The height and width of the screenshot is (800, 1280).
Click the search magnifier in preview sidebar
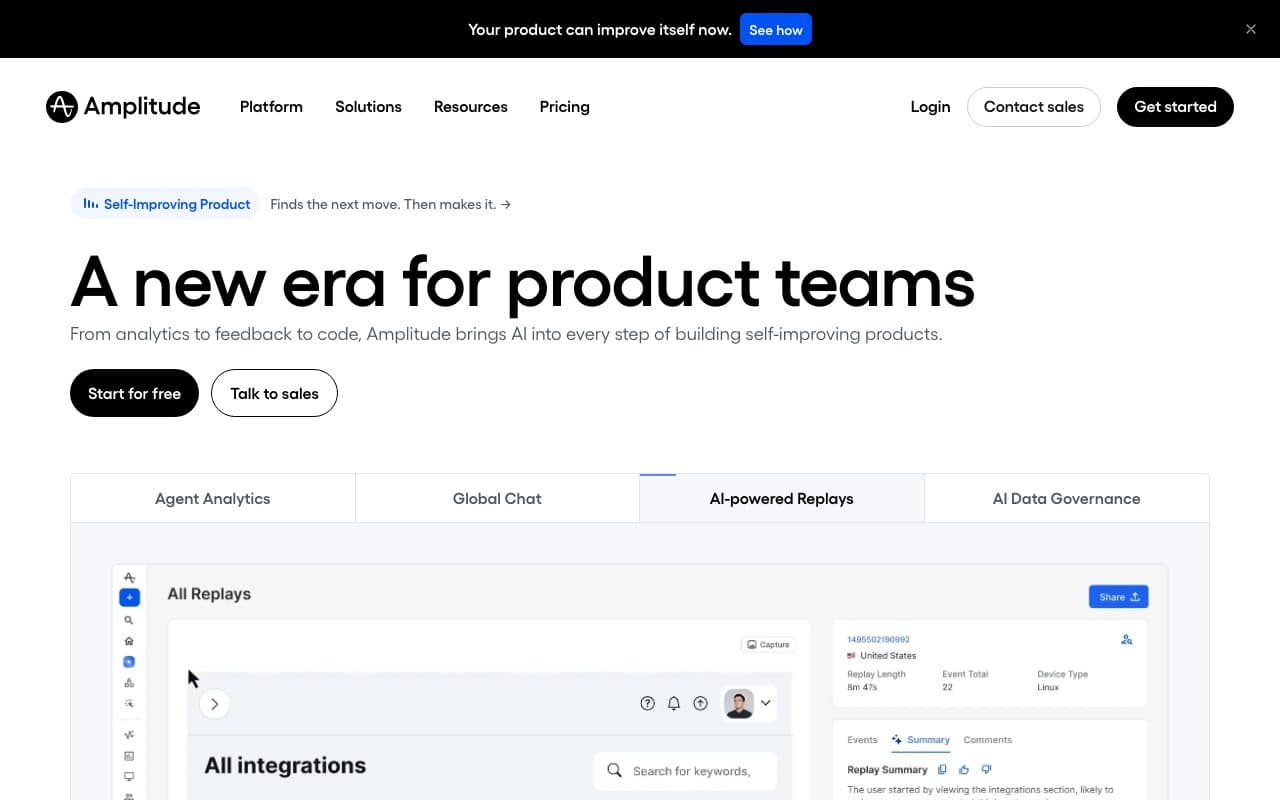(x=129, y=620)
